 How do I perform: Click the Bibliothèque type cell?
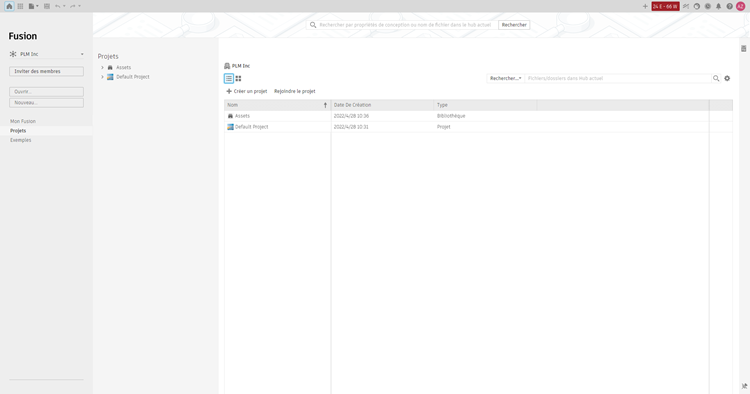pyautogui.click(x=451, y=116)
